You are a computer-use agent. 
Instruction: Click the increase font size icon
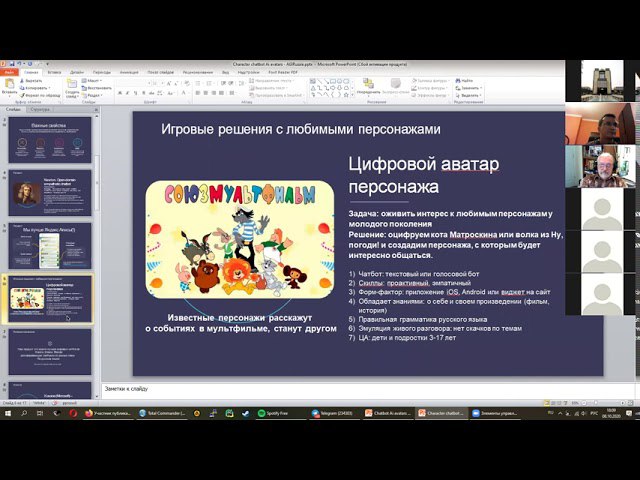point(169,84)
